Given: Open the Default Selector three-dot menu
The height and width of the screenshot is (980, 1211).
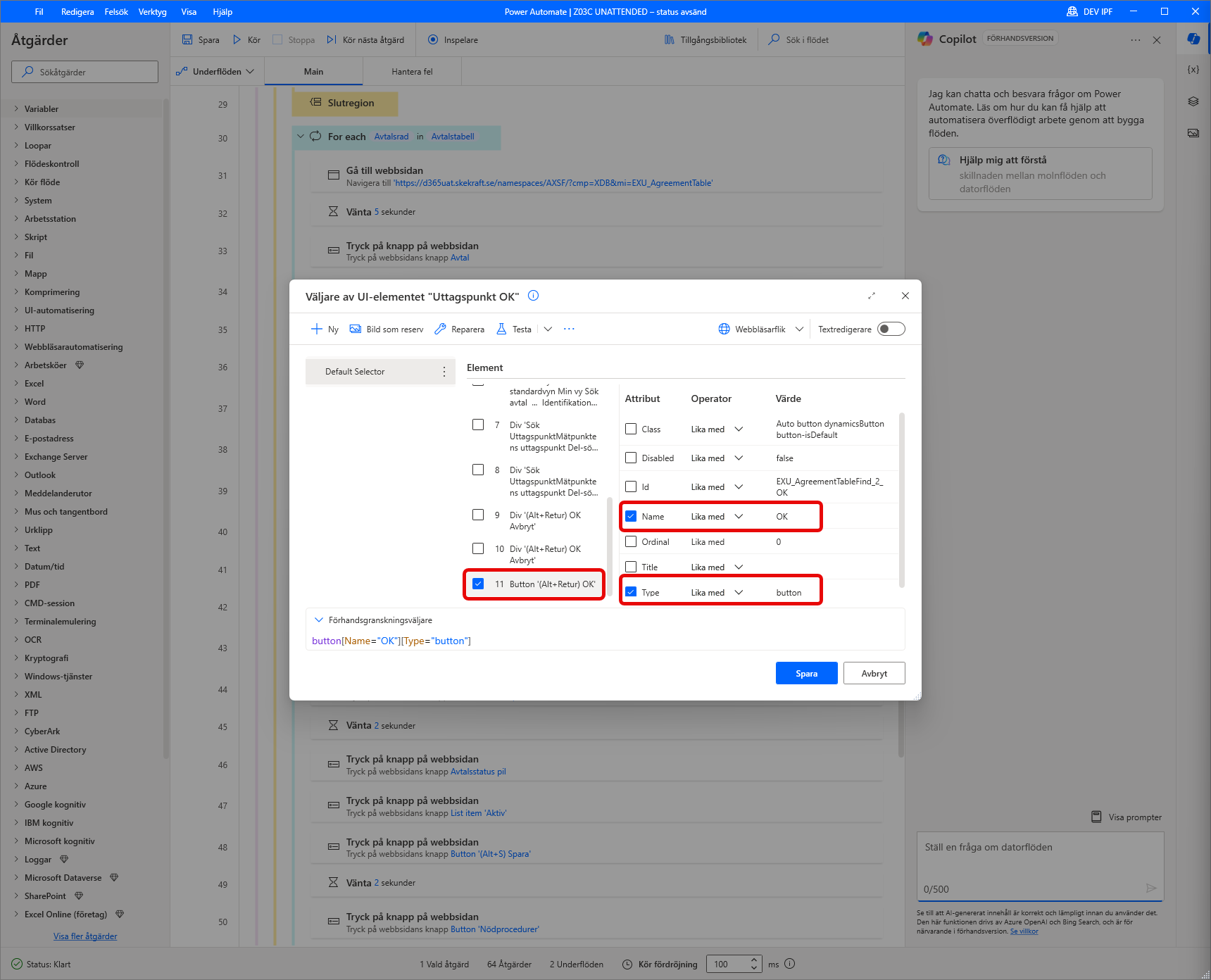Looking at the screenshot, I should tap(444, 372).
